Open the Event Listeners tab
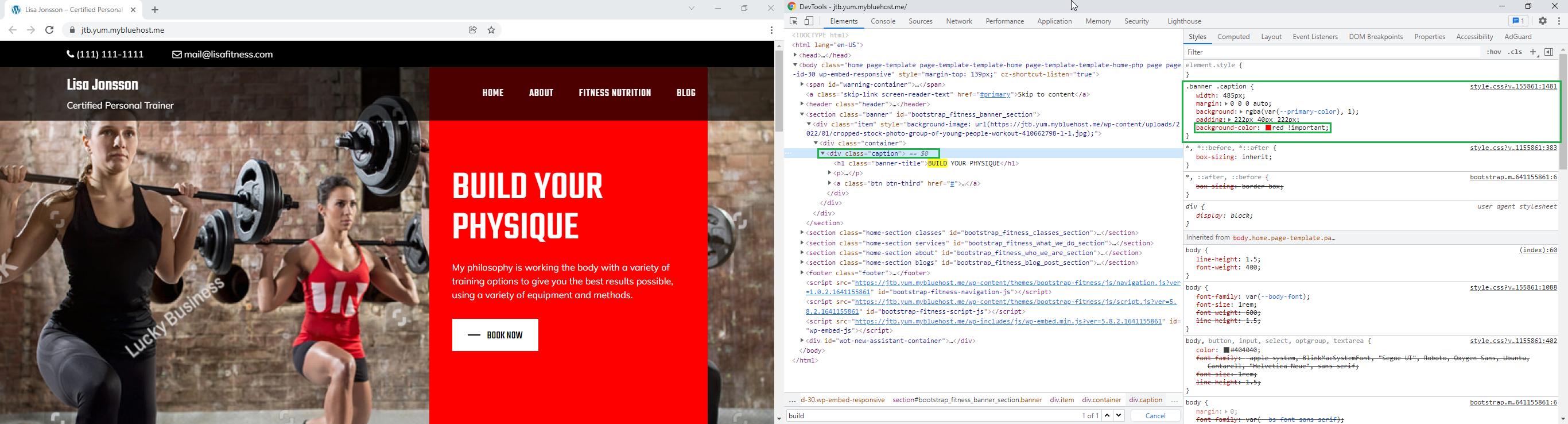 1315,37
